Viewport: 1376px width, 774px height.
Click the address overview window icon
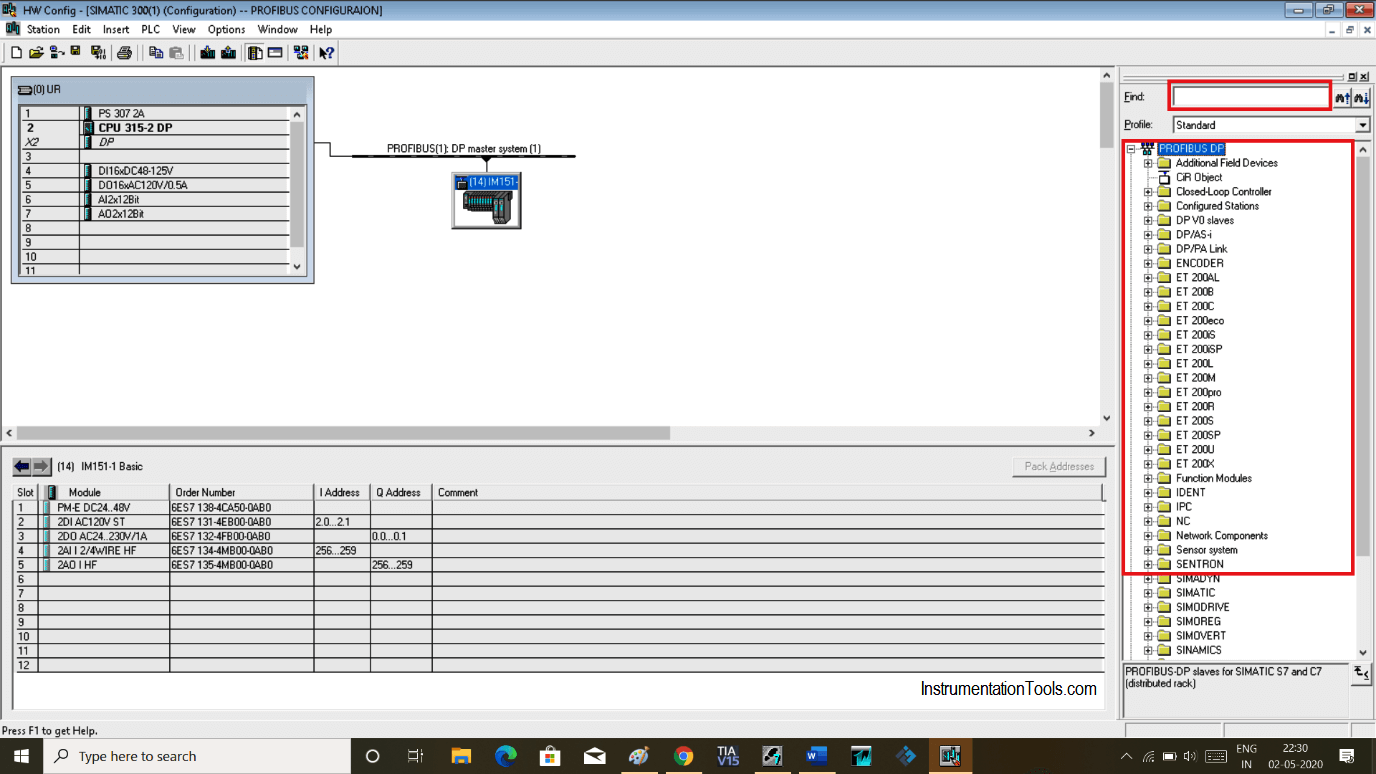(275, 52)
